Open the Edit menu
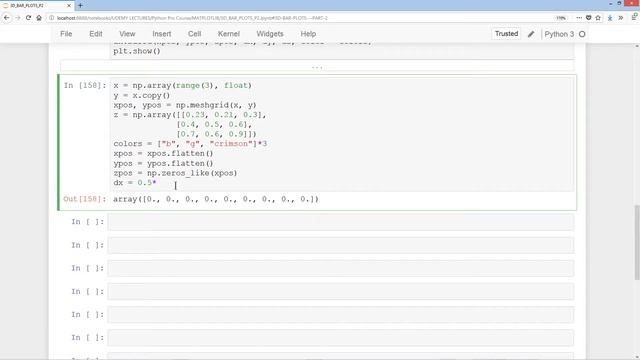 96,34
